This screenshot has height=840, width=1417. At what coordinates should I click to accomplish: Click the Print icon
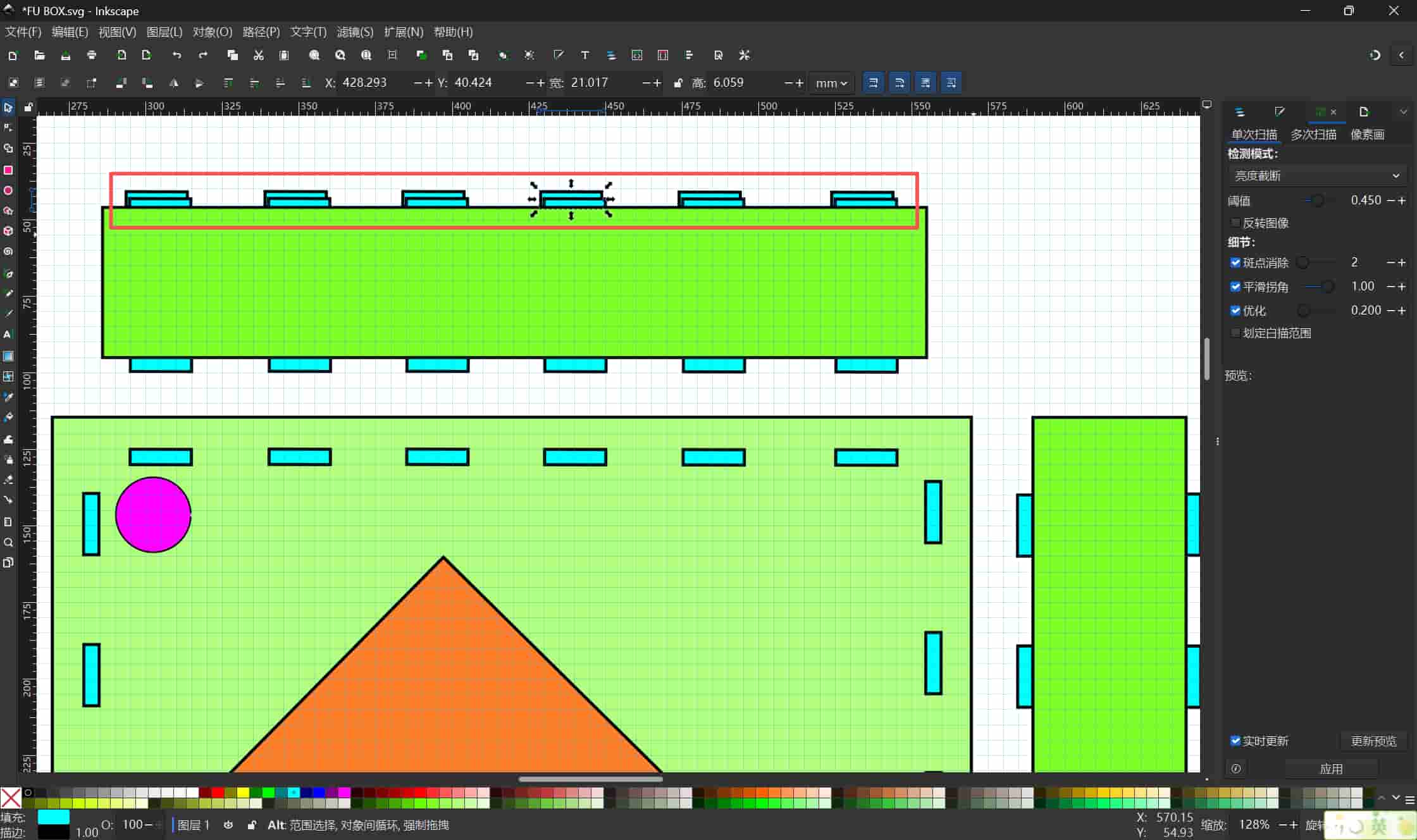92,56
